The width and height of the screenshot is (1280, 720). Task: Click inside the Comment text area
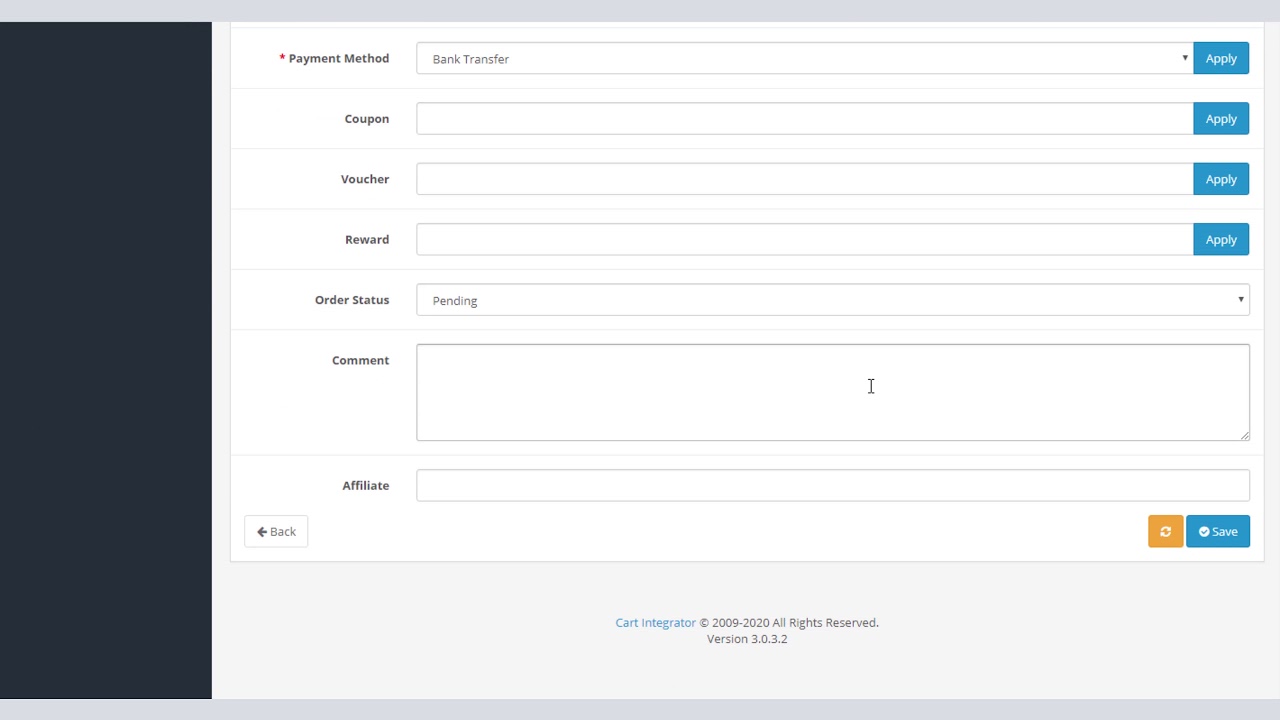coord(833,392)
